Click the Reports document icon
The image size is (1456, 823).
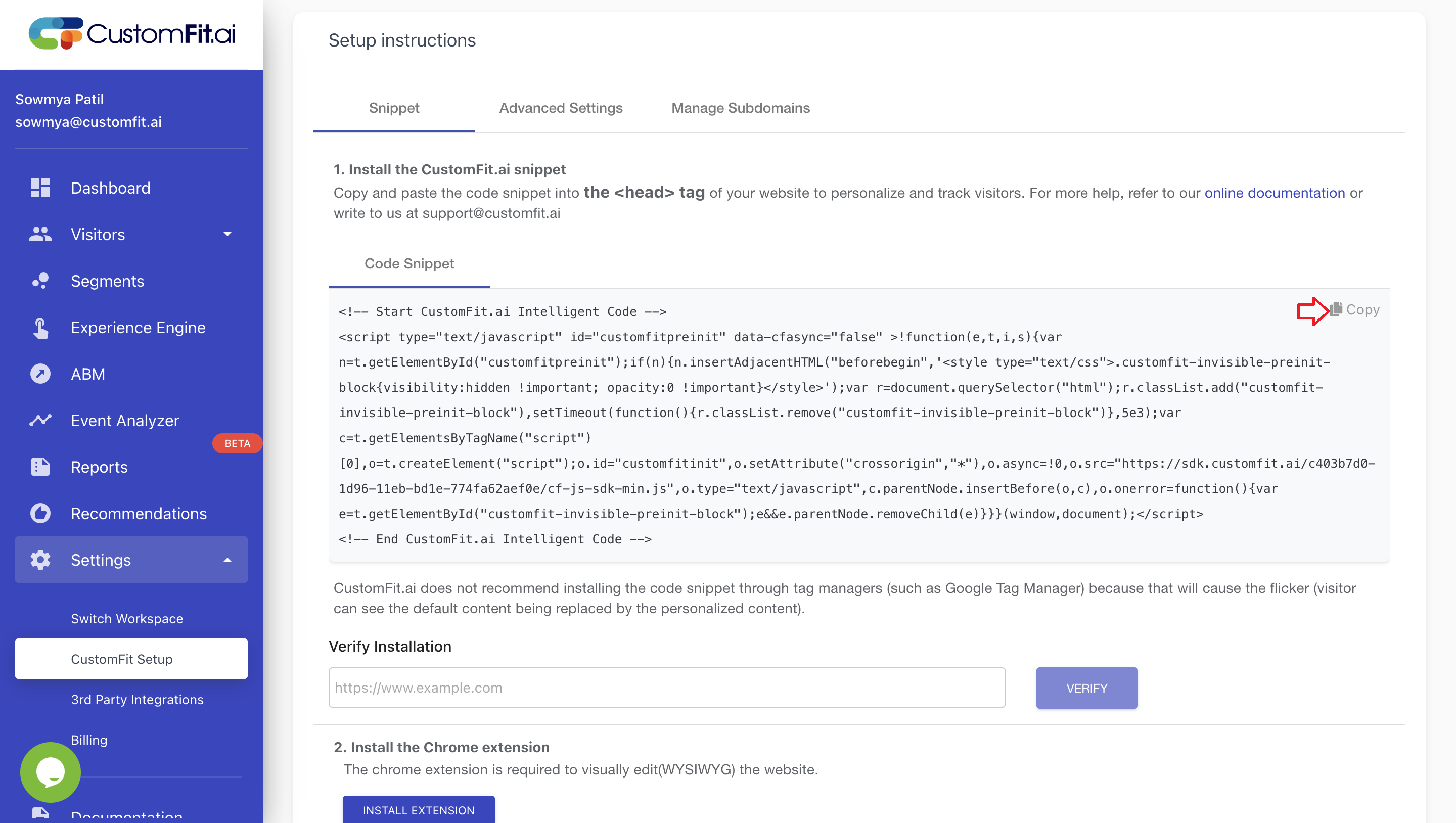click(40, 467)
